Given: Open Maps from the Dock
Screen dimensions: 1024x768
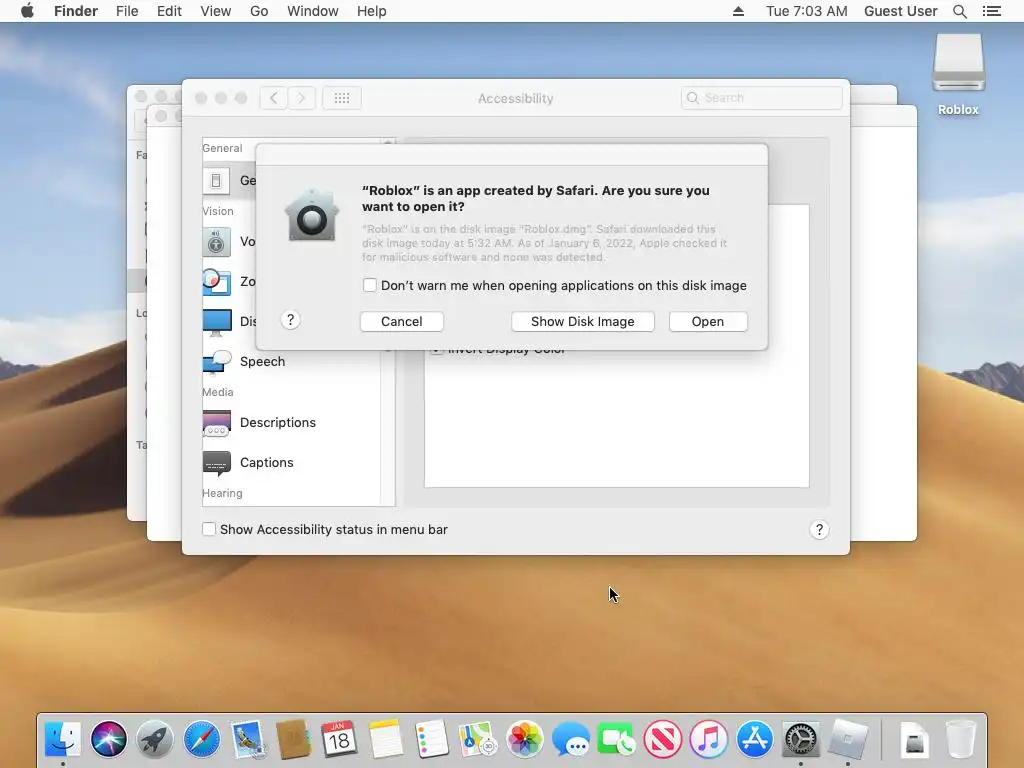Looking at the screenshot, I should pos(478,740).
